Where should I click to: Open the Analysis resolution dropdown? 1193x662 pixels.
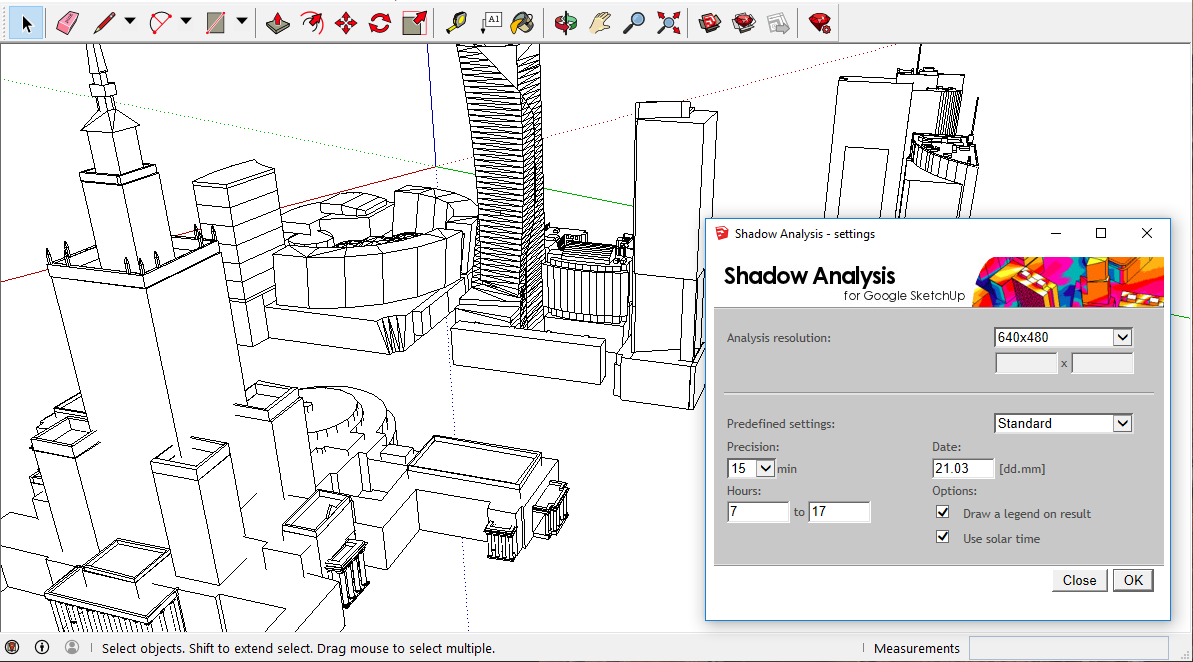pyautogui.click(x=1122, y=337)
